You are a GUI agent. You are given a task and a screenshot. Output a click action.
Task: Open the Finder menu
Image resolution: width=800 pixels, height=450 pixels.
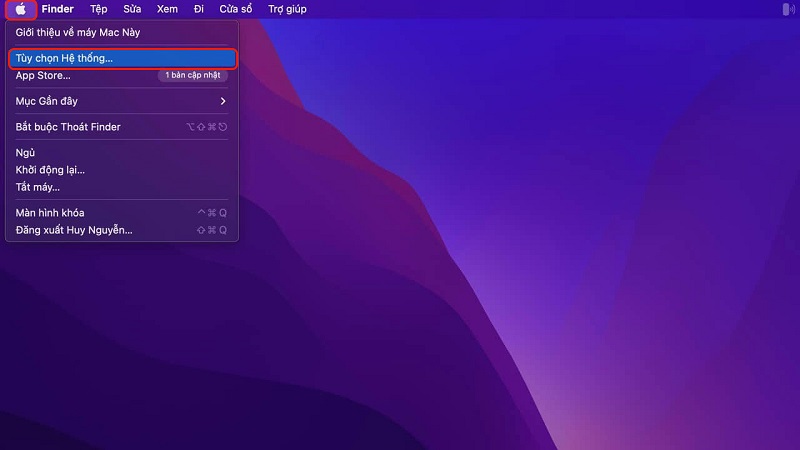[x=57, y=9]
